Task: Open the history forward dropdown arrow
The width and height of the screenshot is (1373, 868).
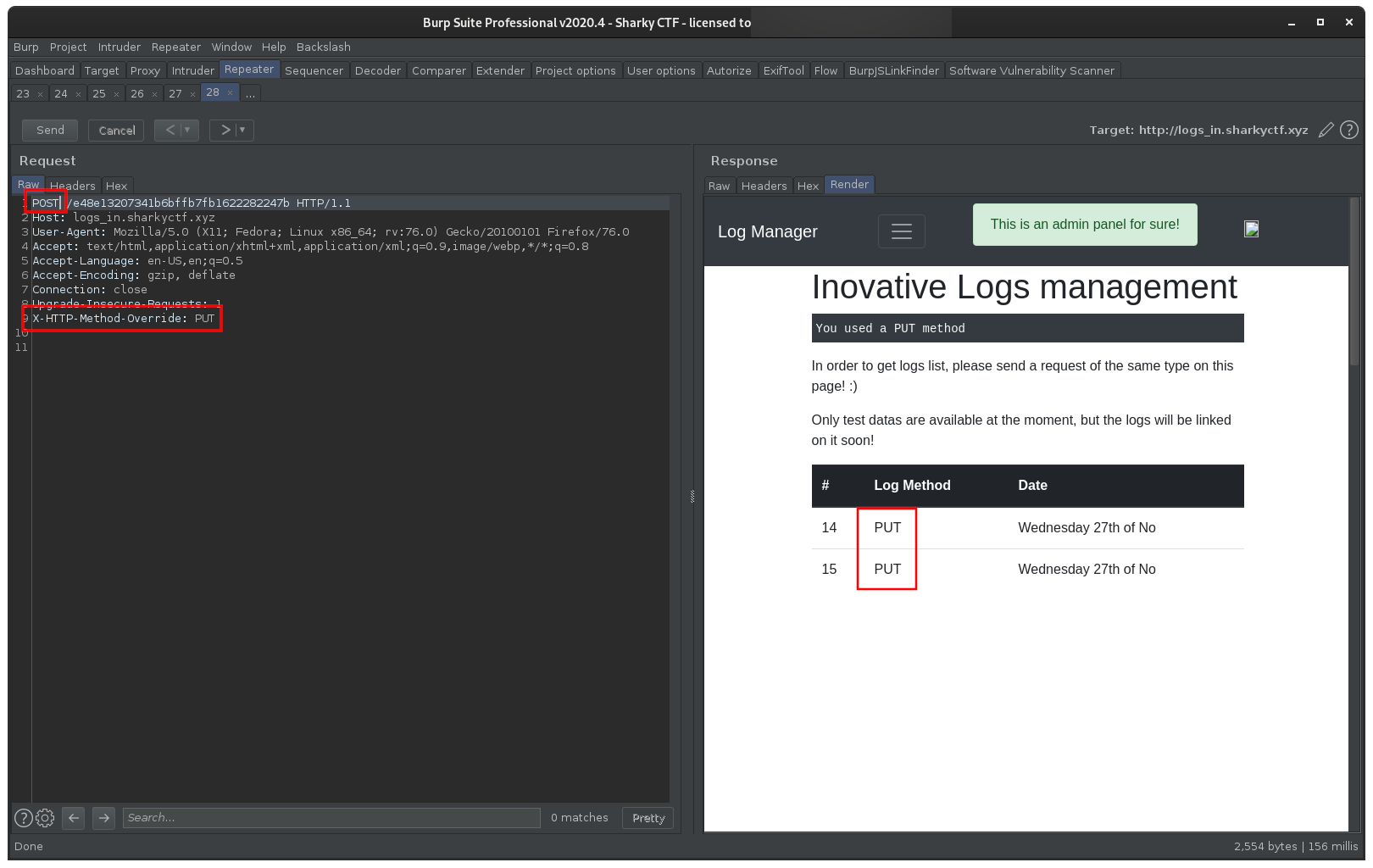Action: pyautogui.click(x=242, y=130)
